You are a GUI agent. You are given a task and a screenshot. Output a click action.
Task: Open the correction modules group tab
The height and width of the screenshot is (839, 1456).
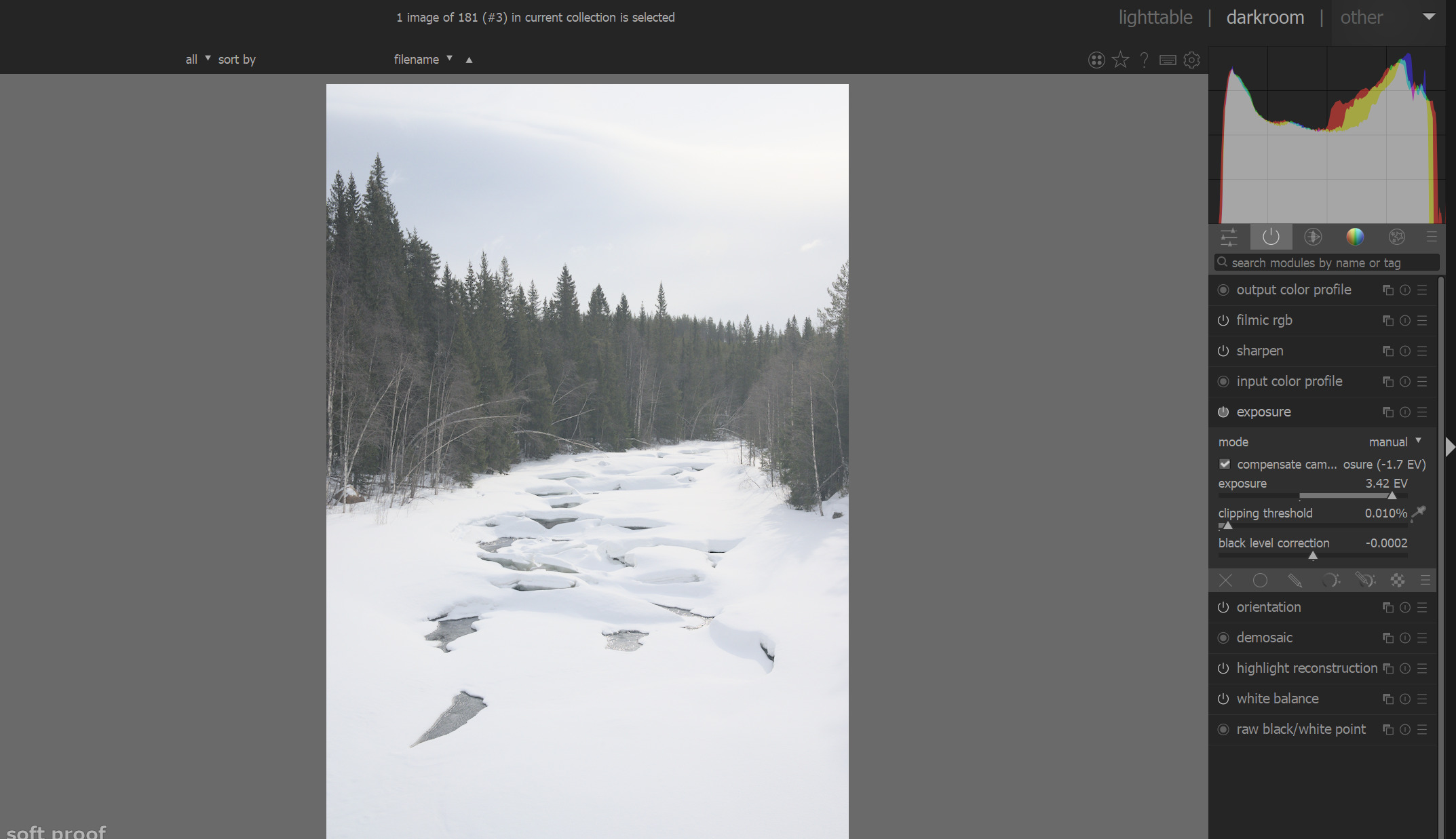coord(1313,237)
